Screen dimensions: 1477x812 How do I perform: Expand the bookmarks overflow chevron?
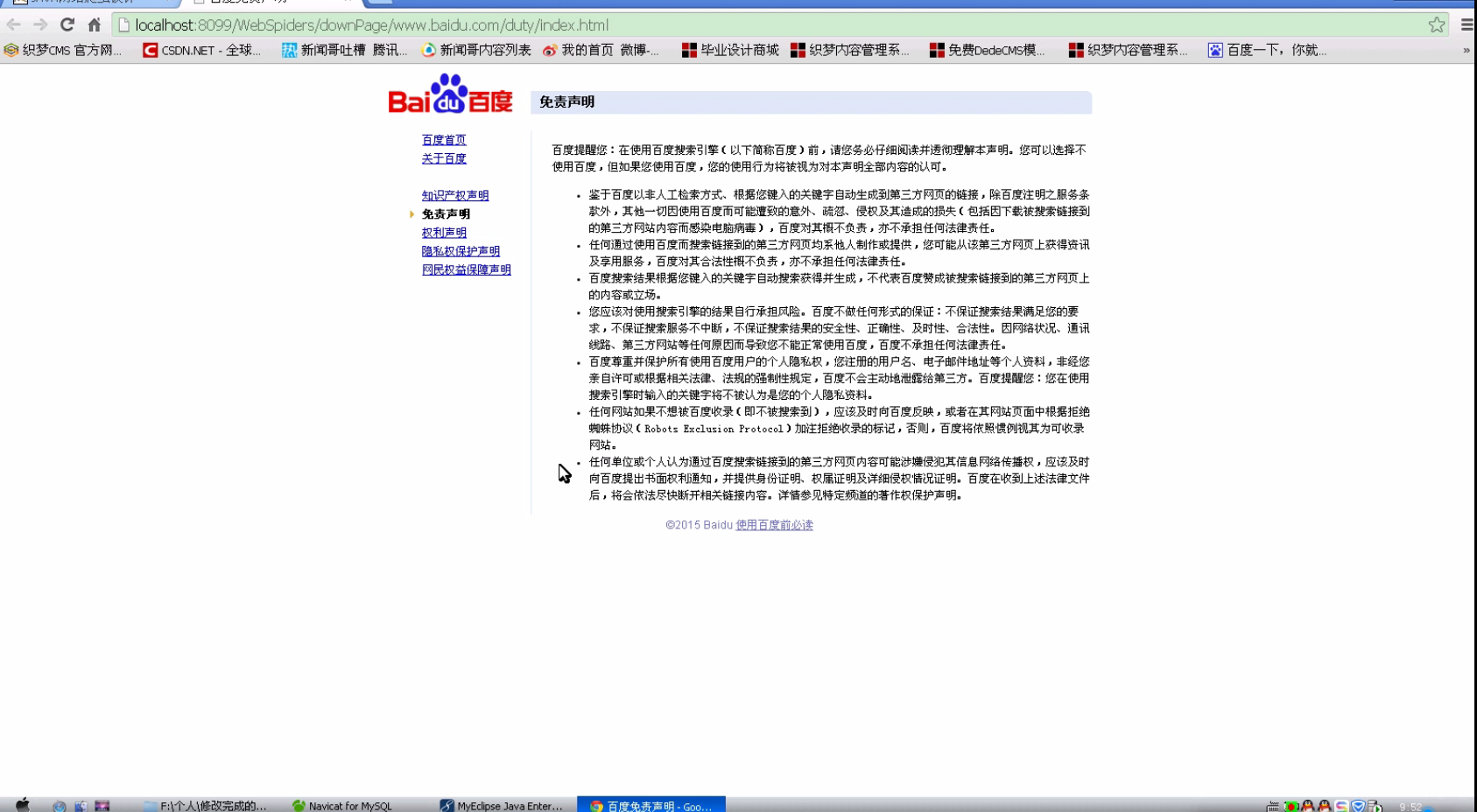[x=1466, y=51]
